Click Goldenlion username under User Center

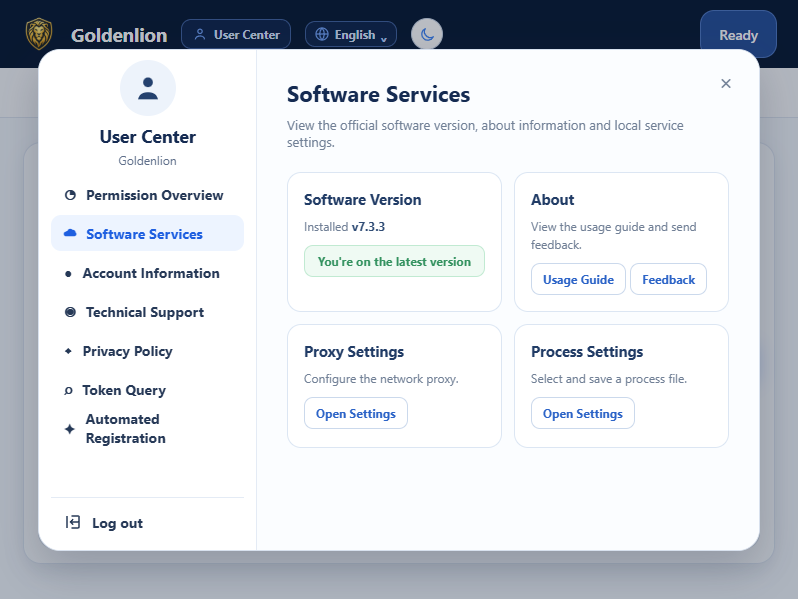point(148,161)
